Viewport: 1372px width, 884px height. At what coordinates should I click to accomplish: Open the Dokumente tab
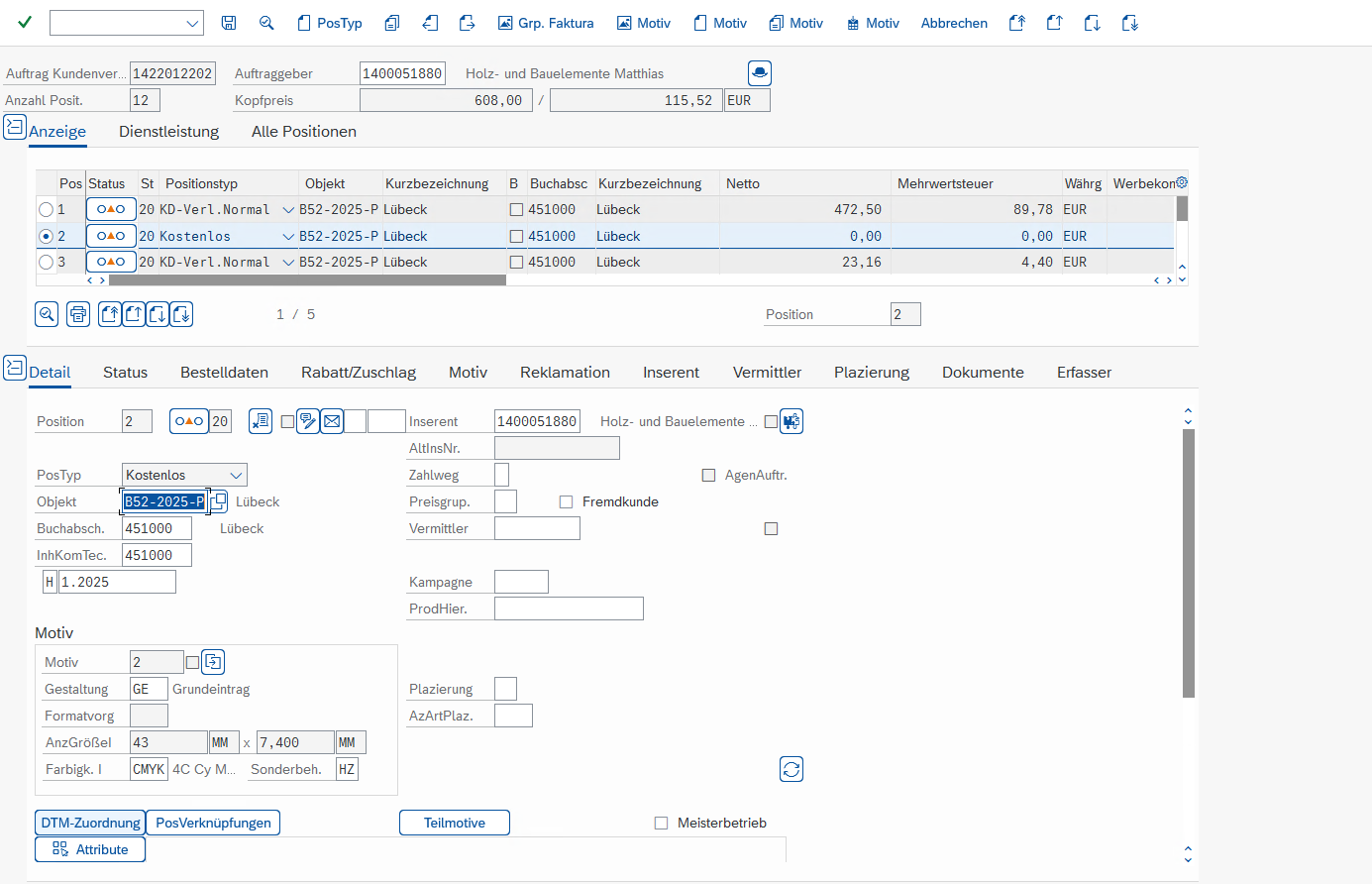[983, 372]
